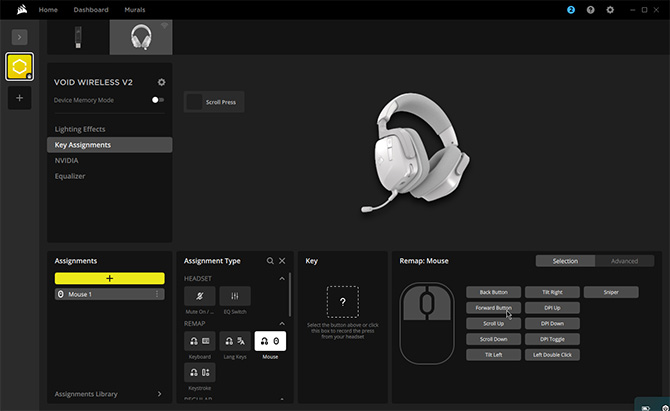Collapse the REMAP category
Viewport: 670px width, 411px height.
pyautogui.click(x=282, y=323)
